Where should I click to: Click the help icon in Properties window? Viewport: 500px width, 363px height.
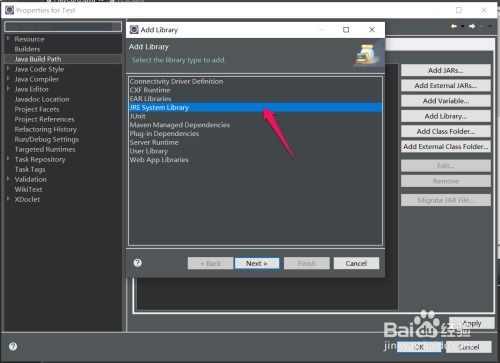click(13, 346)
